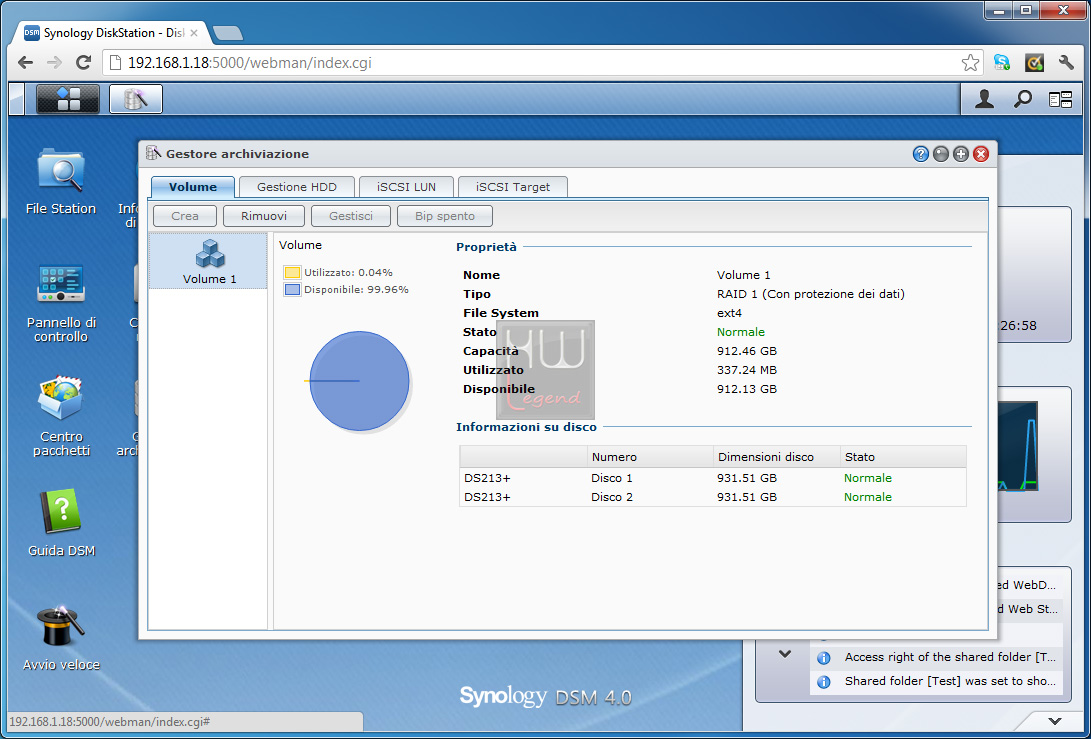
Task: Open Centro pacchetti desktop icon
Action: pos(61,416)
